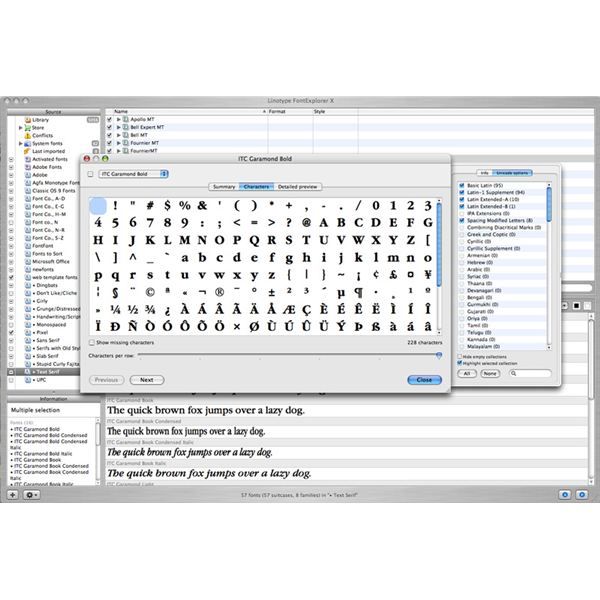Select the Unicode options tab
This screenshot has height=600, width=600.
click(512, 173)
